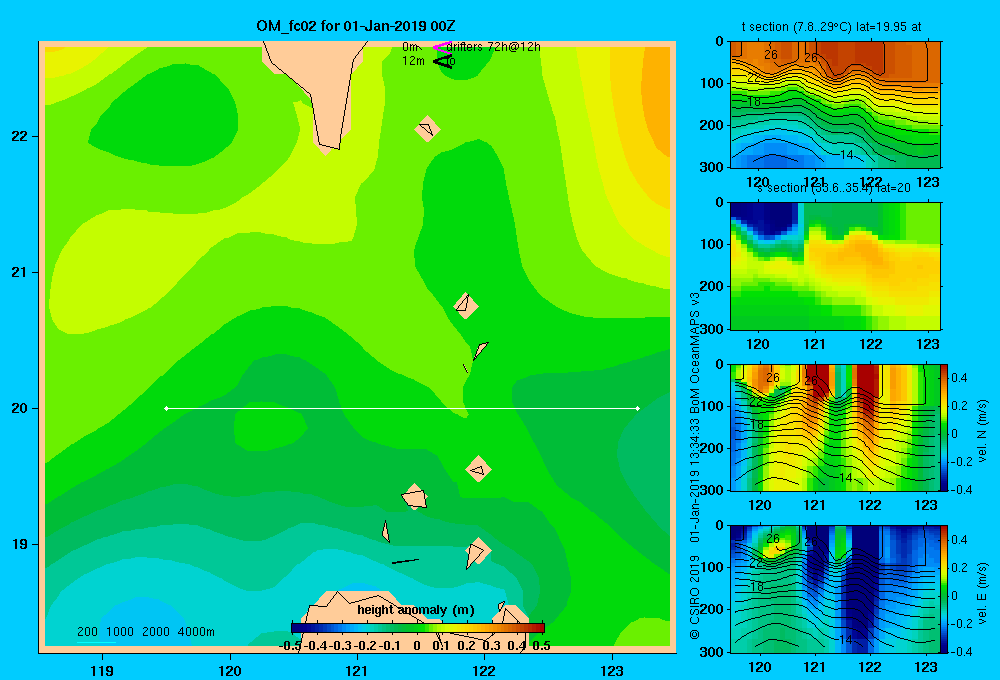Click the '200' depth contour legend value
The height and width of the screenshot is (680, 1000).
click(87, 632)
